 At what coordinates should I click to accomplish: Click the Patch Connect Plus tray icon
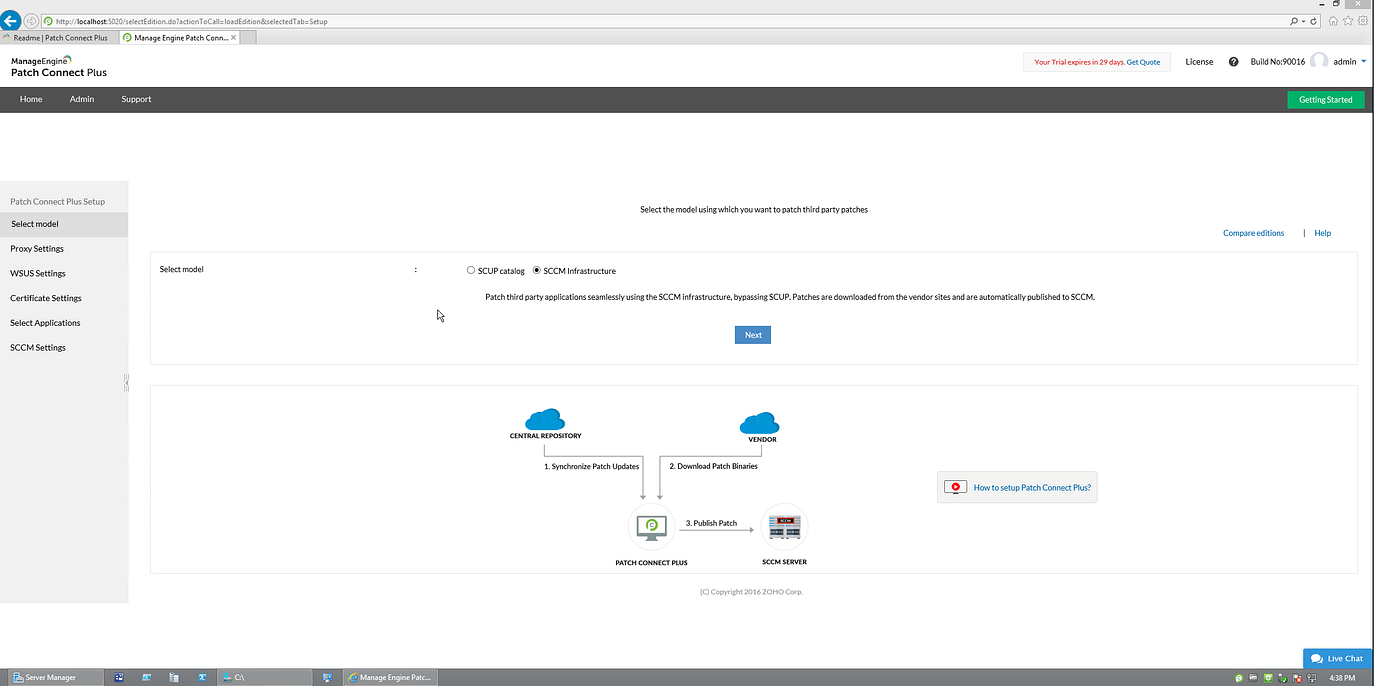pos(1239,678)
